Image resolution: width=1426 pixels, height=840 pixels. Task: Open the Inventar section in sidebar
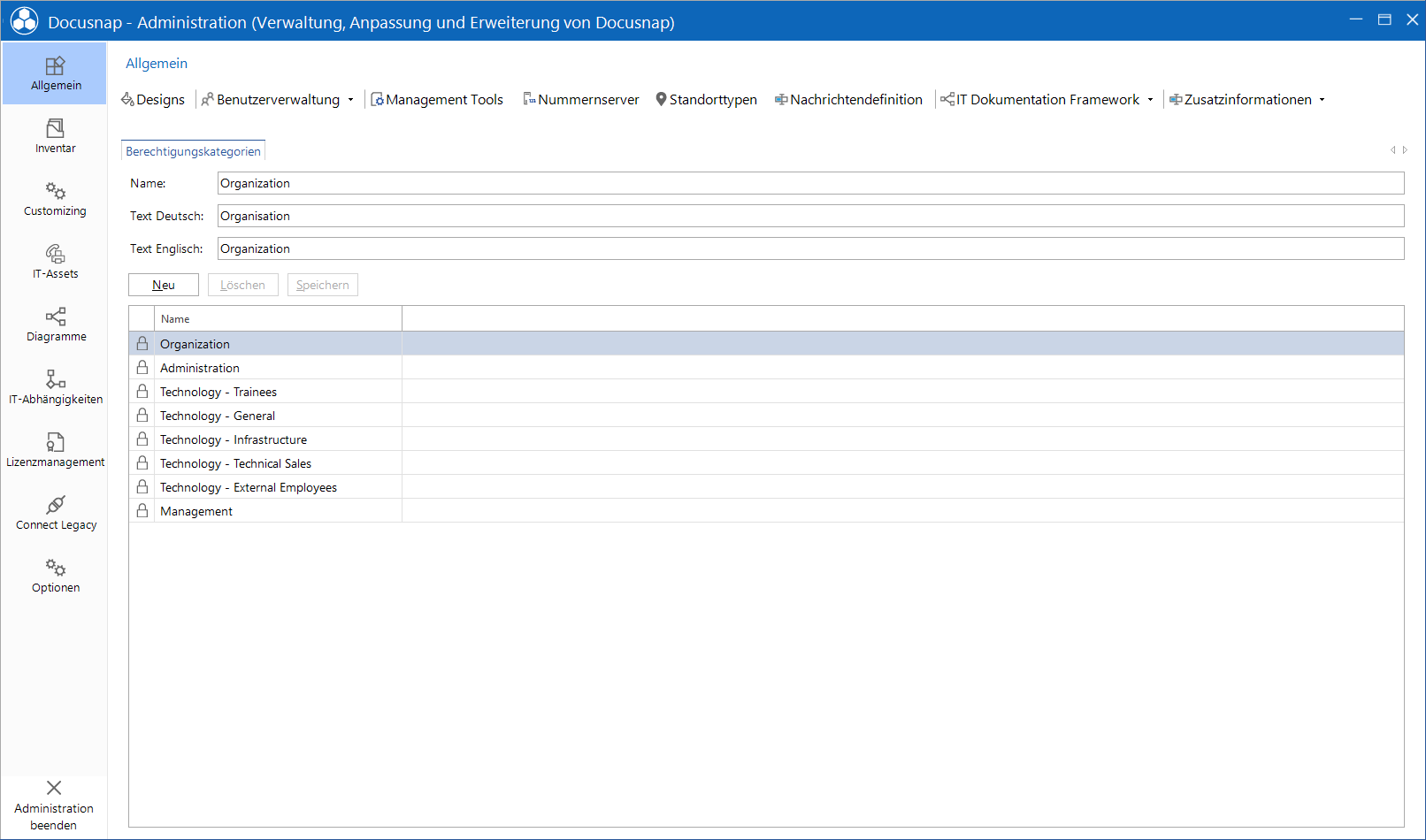click(55, 137)
